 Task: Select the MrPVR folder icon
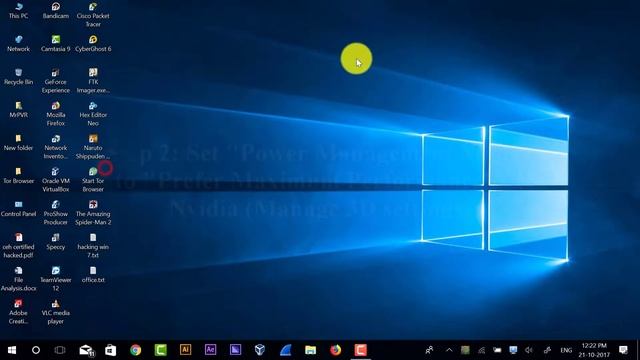pos(18,110)
